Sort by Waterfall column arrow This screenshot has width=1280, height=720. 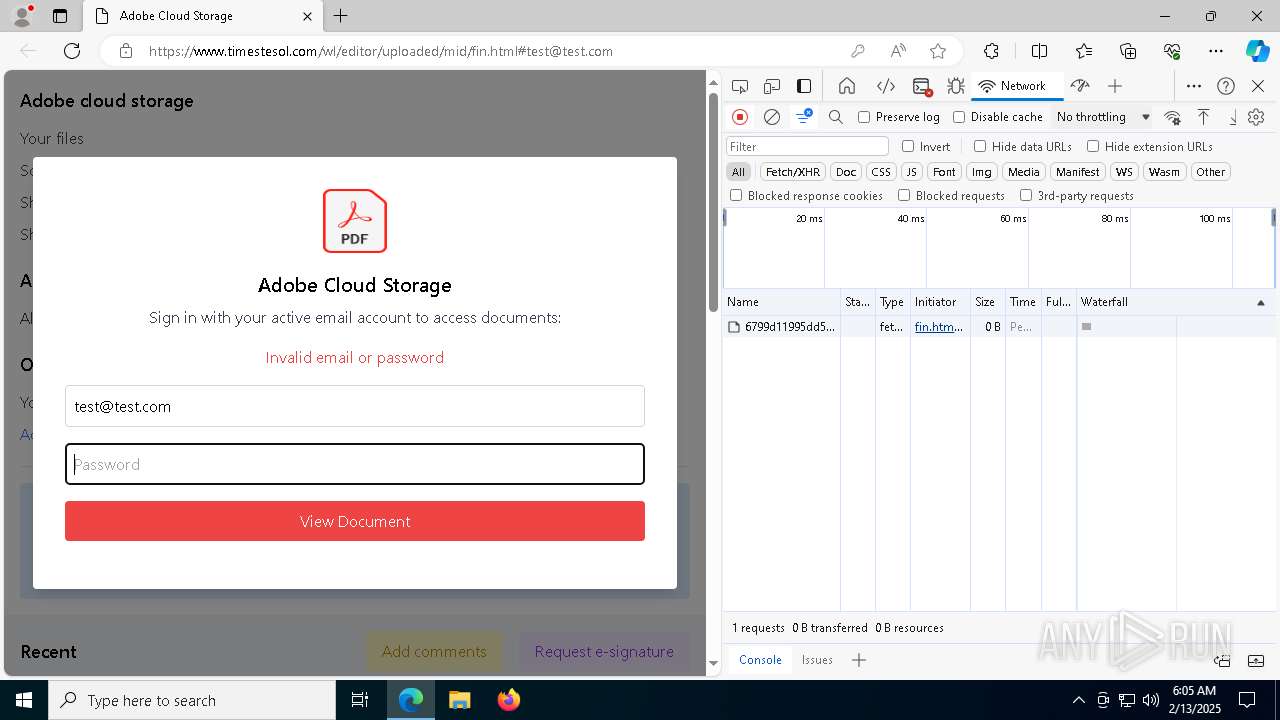coord(1261,302)
